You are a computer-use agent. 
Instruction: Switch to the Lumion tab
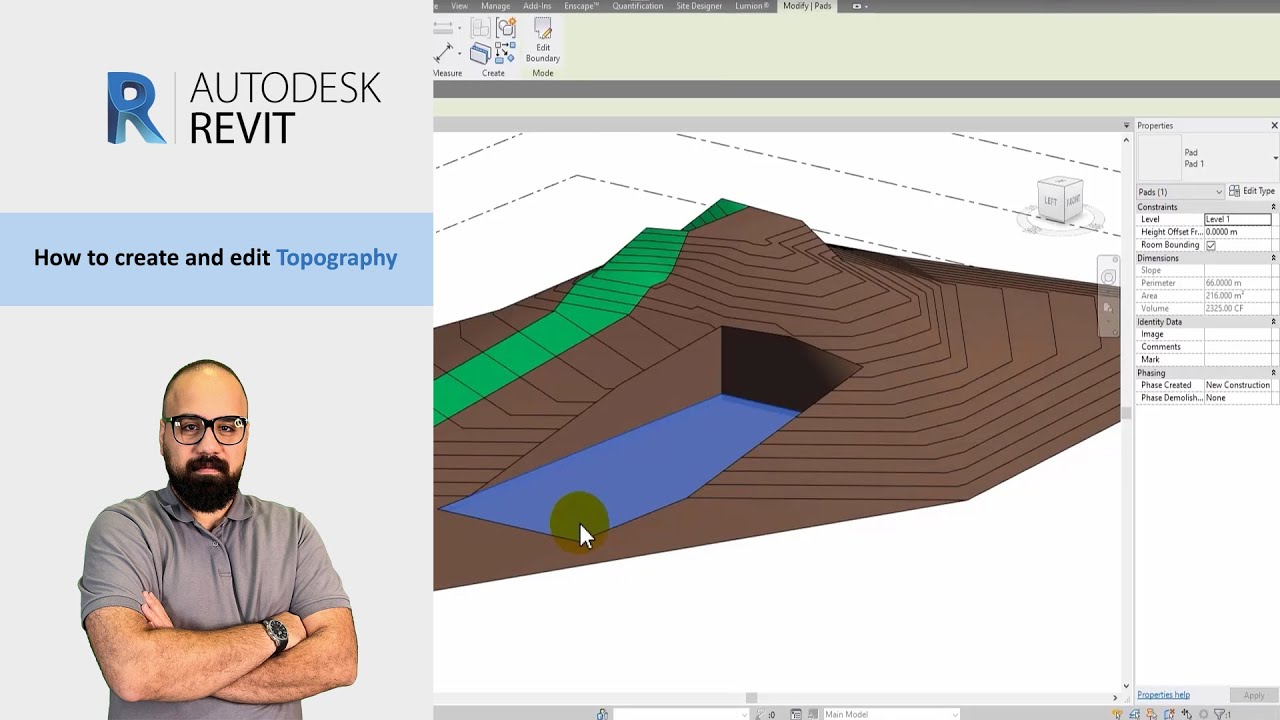click(752, 6)
